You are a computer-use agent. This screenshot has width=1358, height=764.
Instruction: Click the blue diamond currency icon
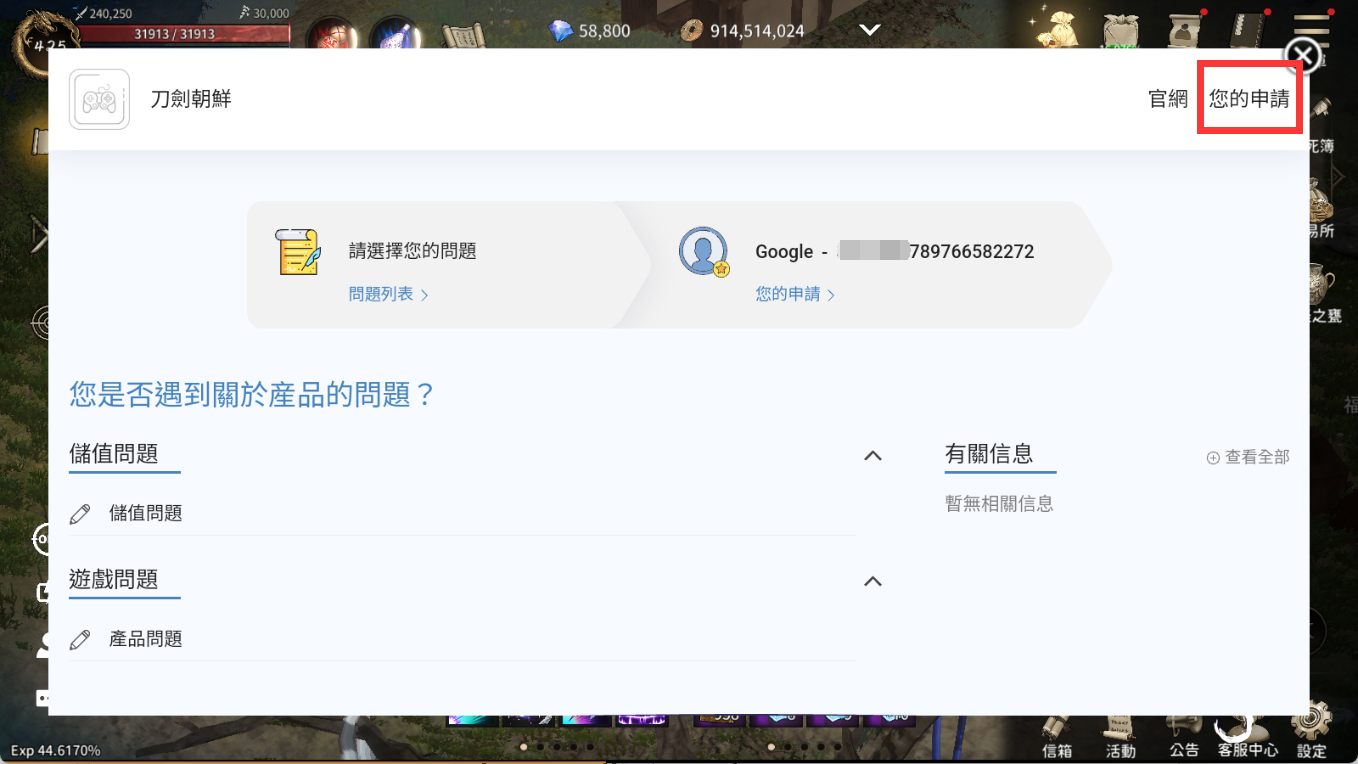coord(561,31)
